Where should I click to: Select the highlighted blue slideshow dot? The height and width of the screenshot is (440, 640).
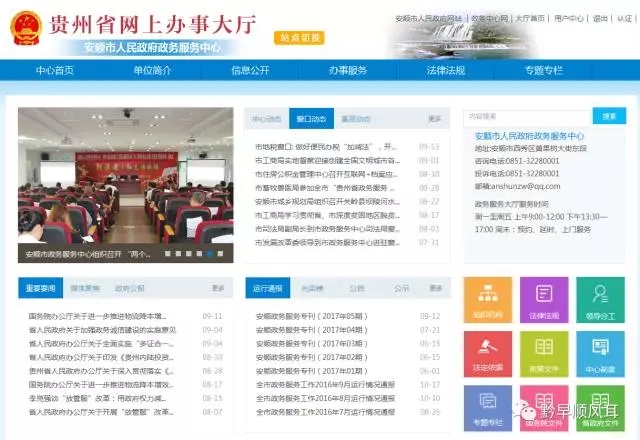pyautogui.click(x=210, y=253)
